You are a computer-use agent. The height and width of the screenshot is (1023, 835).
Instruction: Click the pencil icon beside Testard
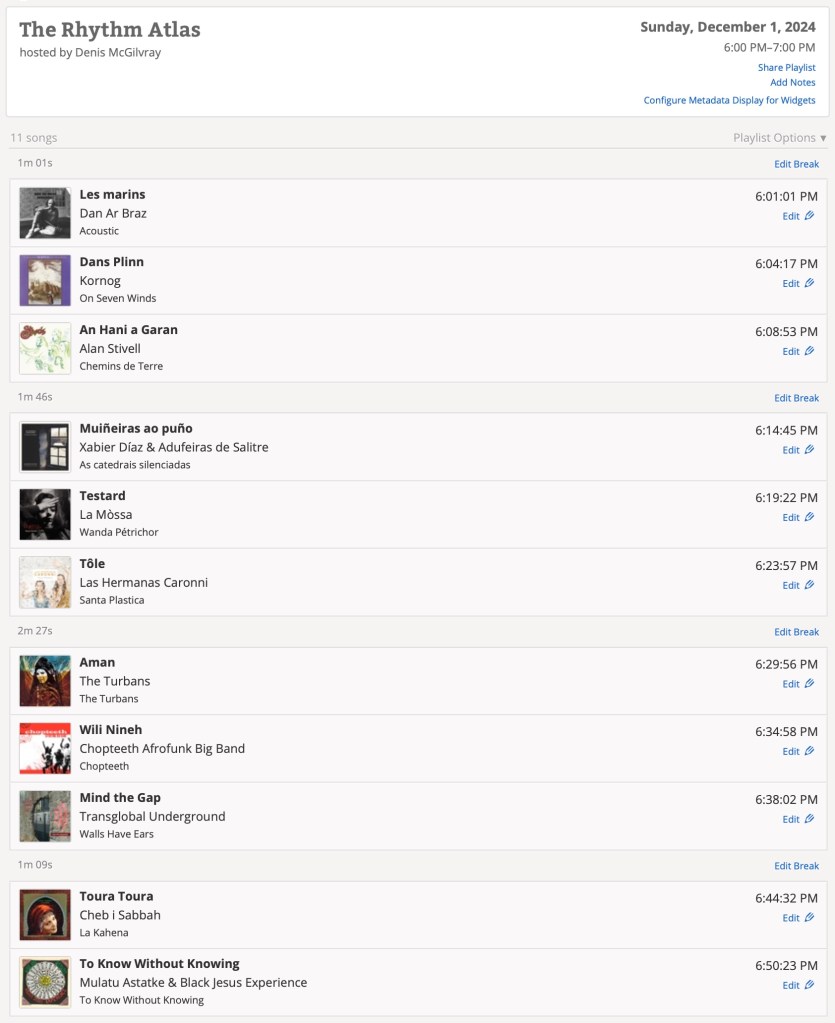pos(809,517)
